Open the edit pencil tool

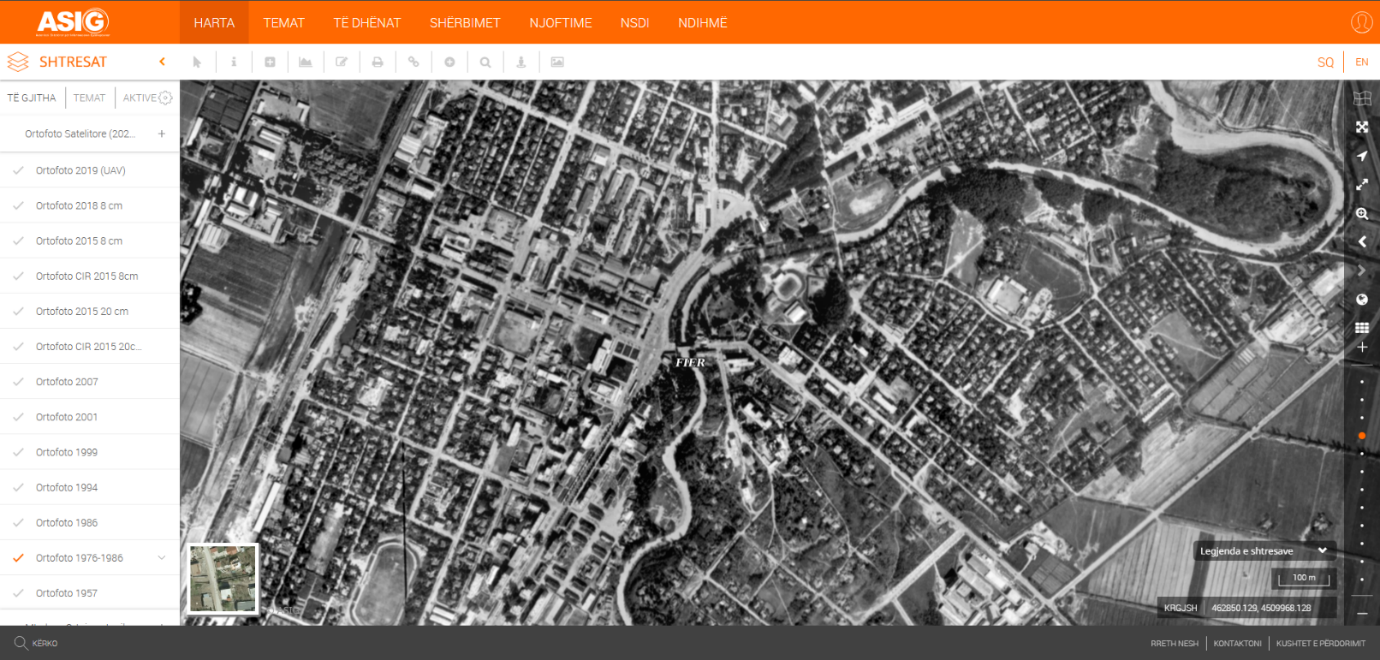[341, 62]
